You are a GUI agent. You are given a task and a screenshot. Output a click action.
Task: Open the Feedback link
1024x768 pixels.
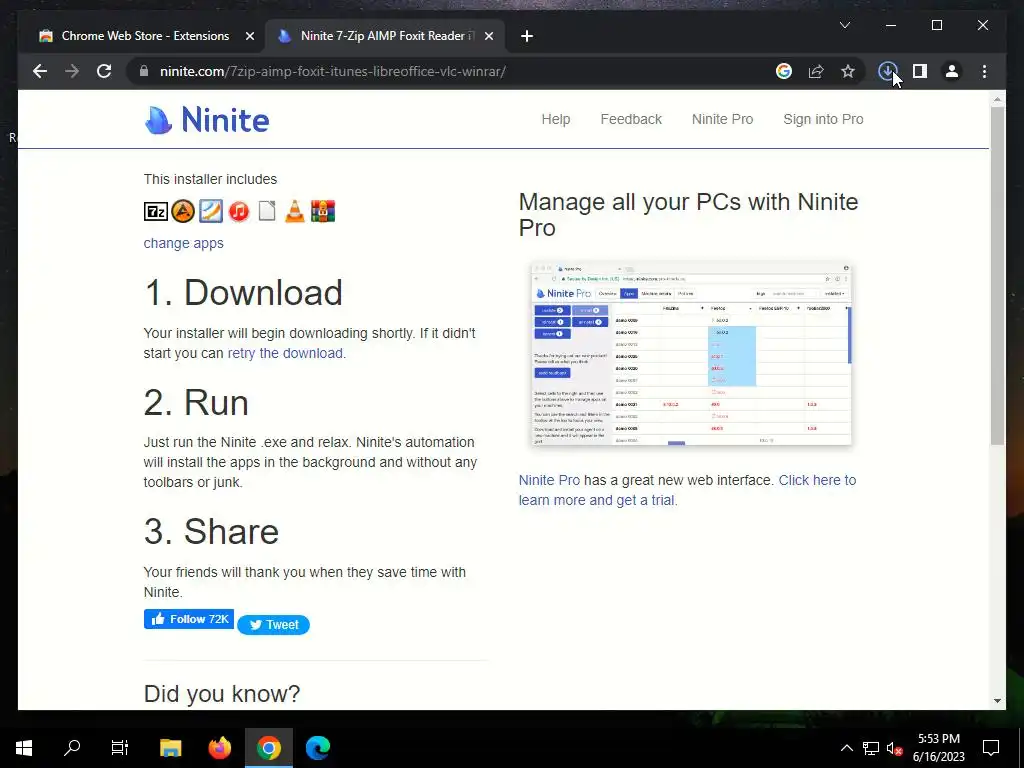click(x=631, y=119)
